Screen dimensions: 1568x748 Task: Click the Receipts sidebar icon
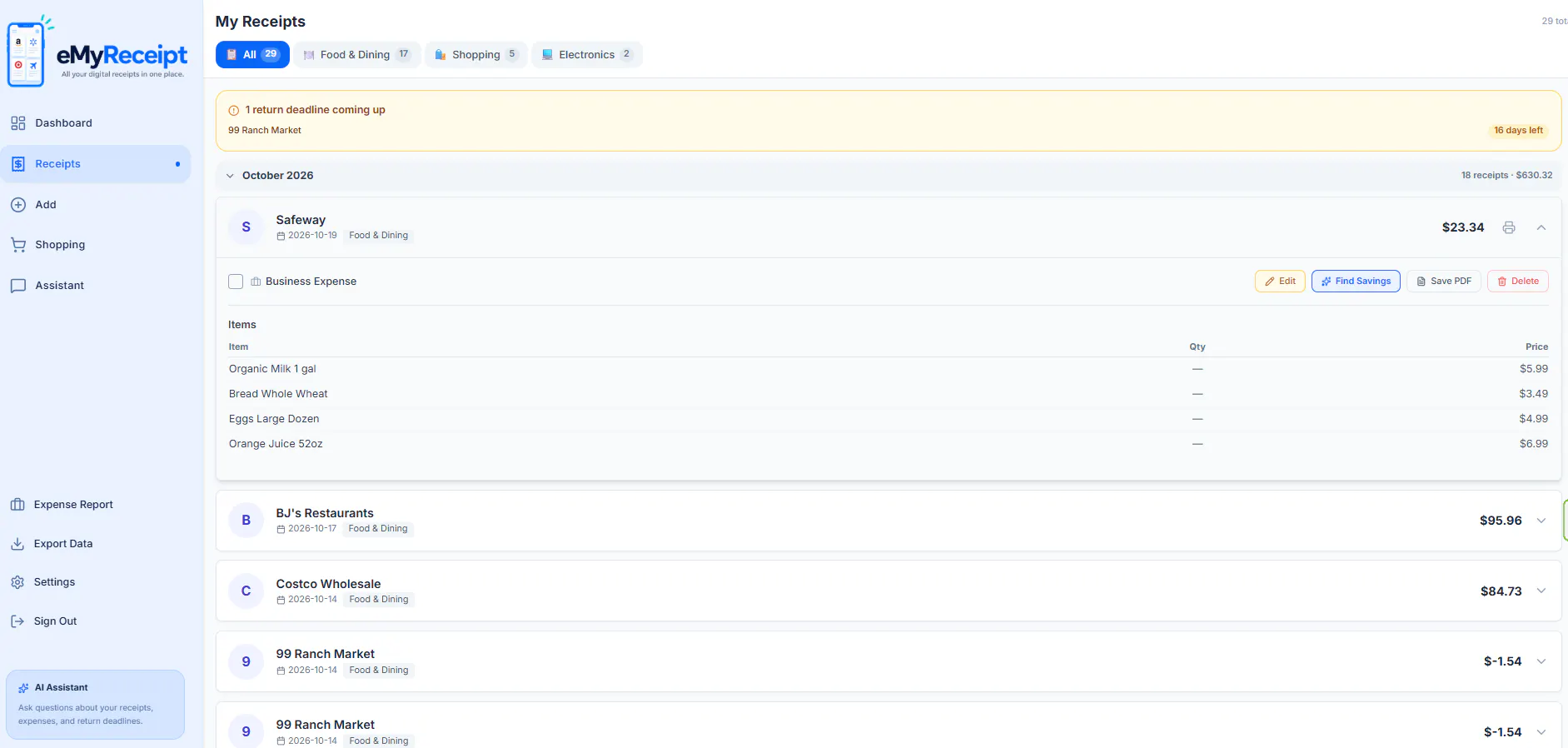point(18,164)
